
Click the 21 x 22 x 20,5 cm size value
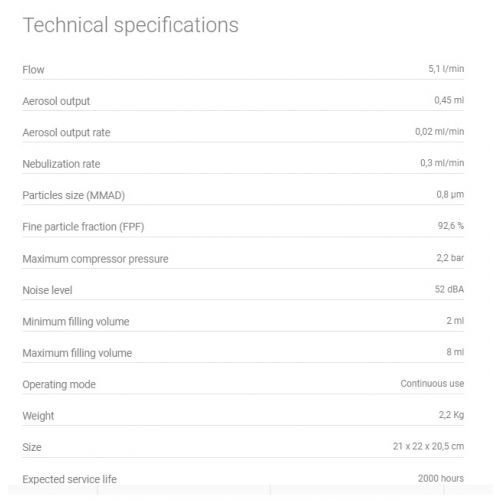(428, 446)
